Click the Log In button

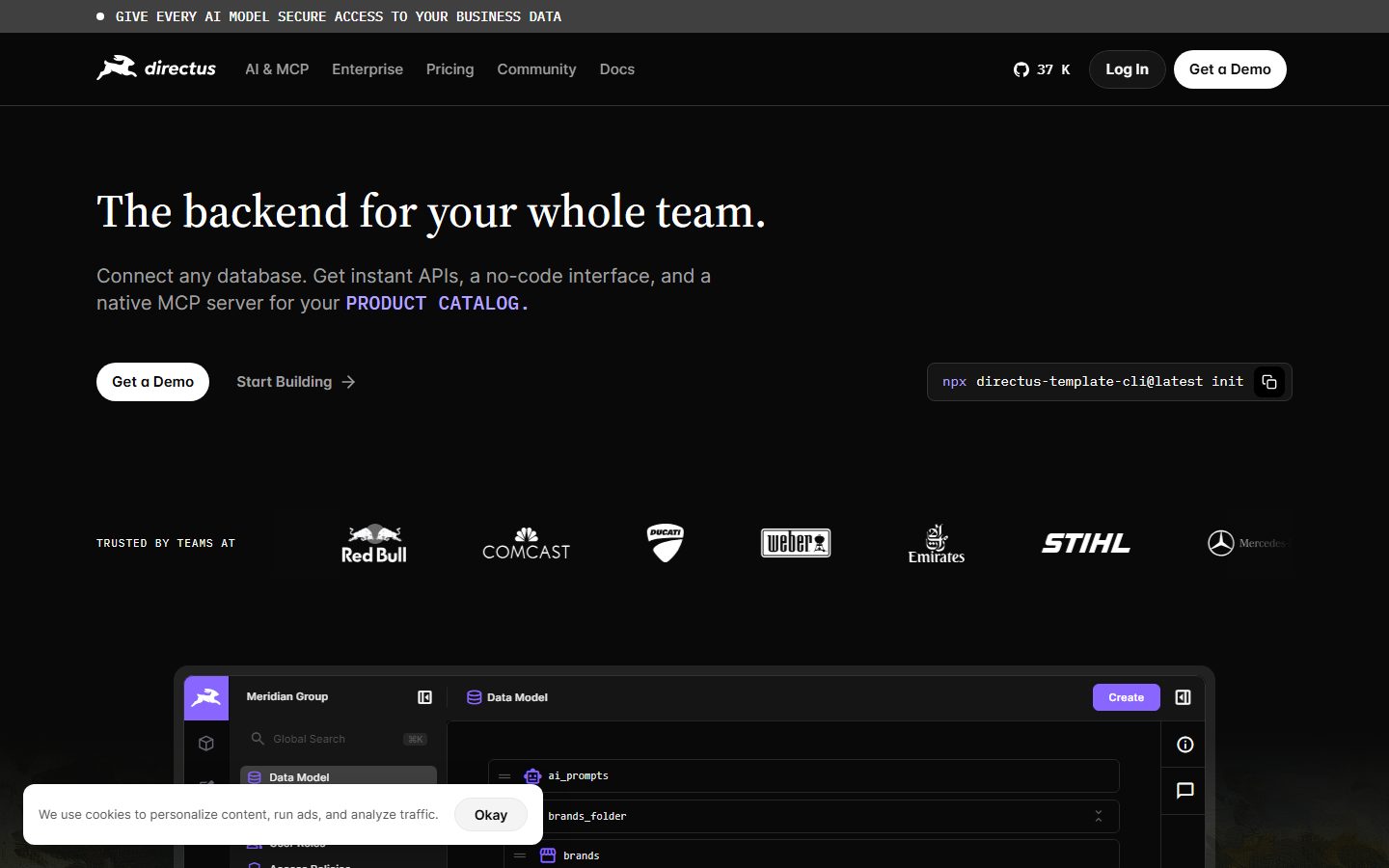coord(1127,69)
